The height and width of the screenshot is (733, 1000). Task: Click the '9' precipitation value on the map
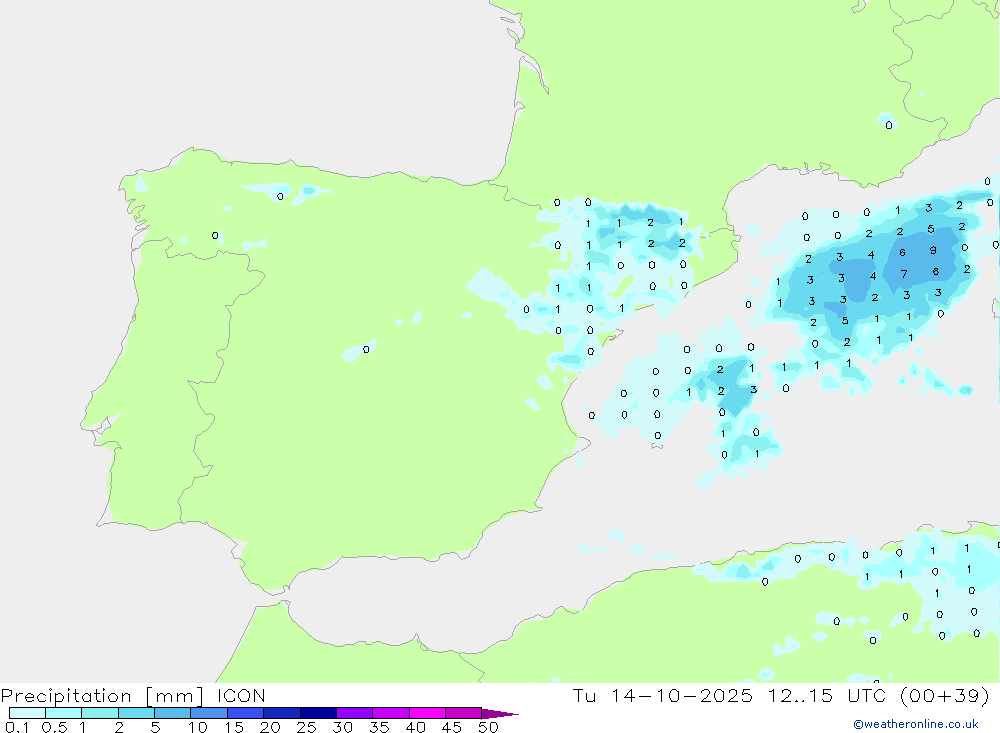pos(933,251)
